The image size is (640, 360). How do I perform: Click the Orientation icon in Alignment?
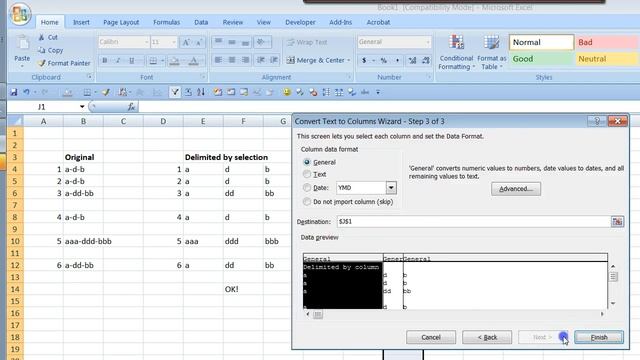261,42
